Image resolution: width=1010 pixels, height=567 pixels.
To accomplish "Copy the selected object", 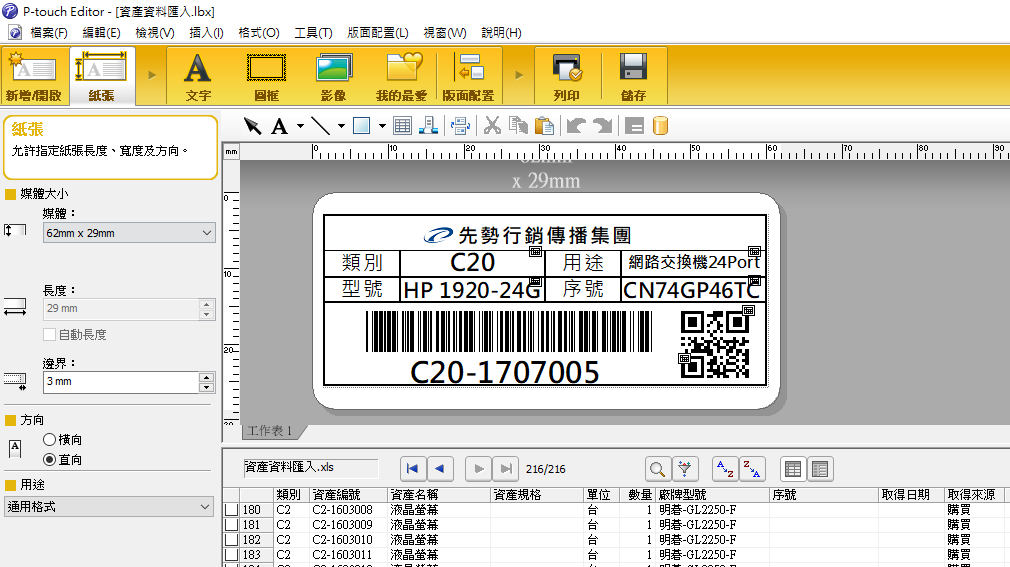I will click(519, 126).
